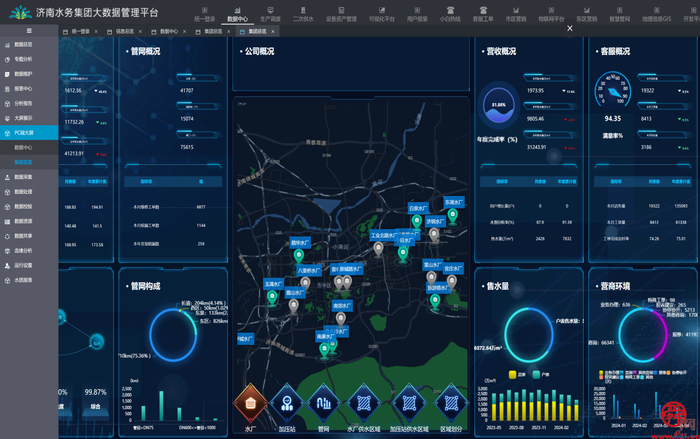Toggle the 区域划分 layer icon
Image resolution: width=700 pixels, height=439 pixels.
pos(449,403)
